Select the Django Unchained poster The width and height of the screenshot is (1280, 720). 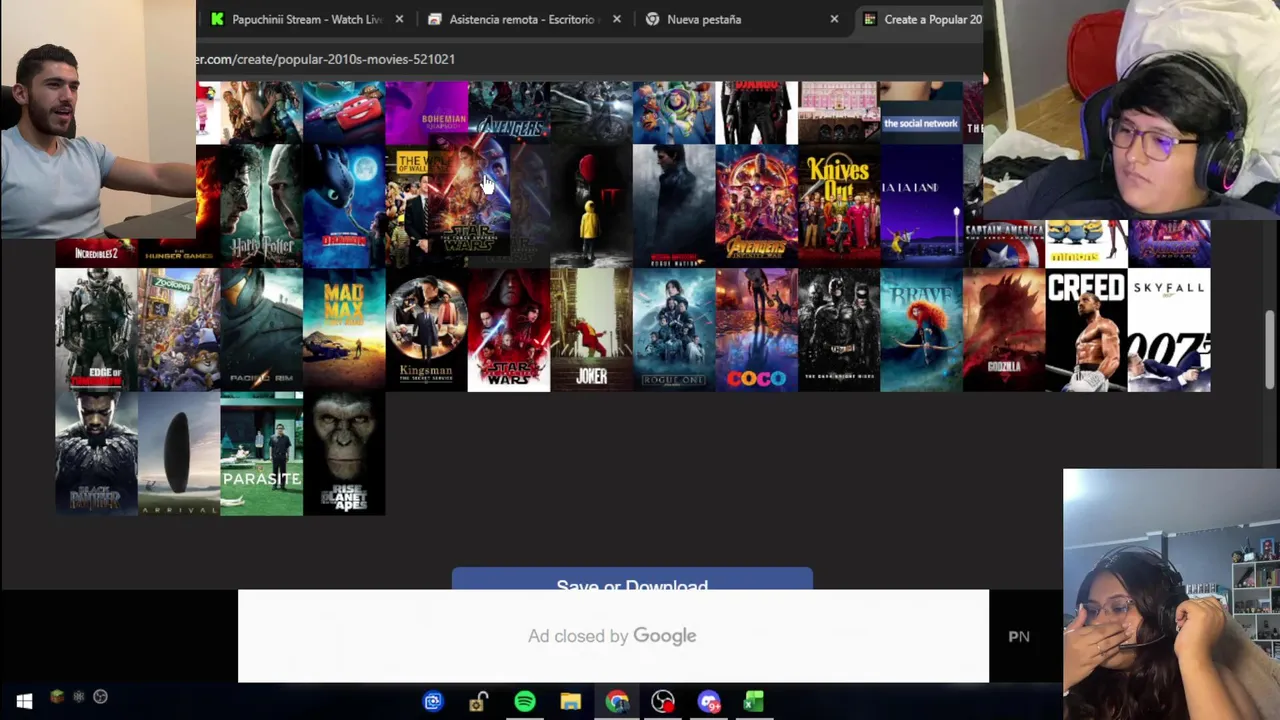point(756,113)
